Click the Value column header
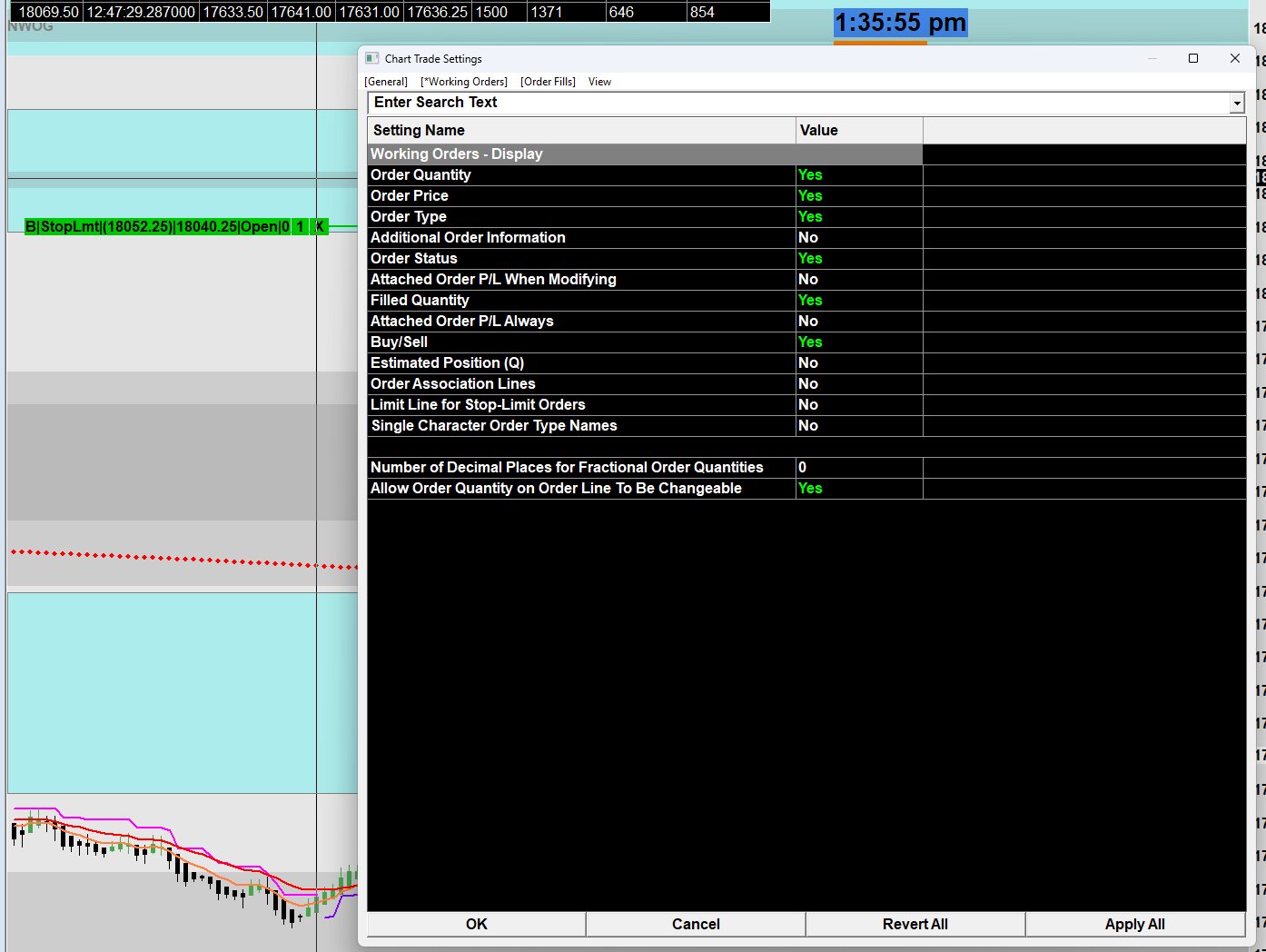The image size is (1266, 952). pyautogui.click(x=859, y=131)
